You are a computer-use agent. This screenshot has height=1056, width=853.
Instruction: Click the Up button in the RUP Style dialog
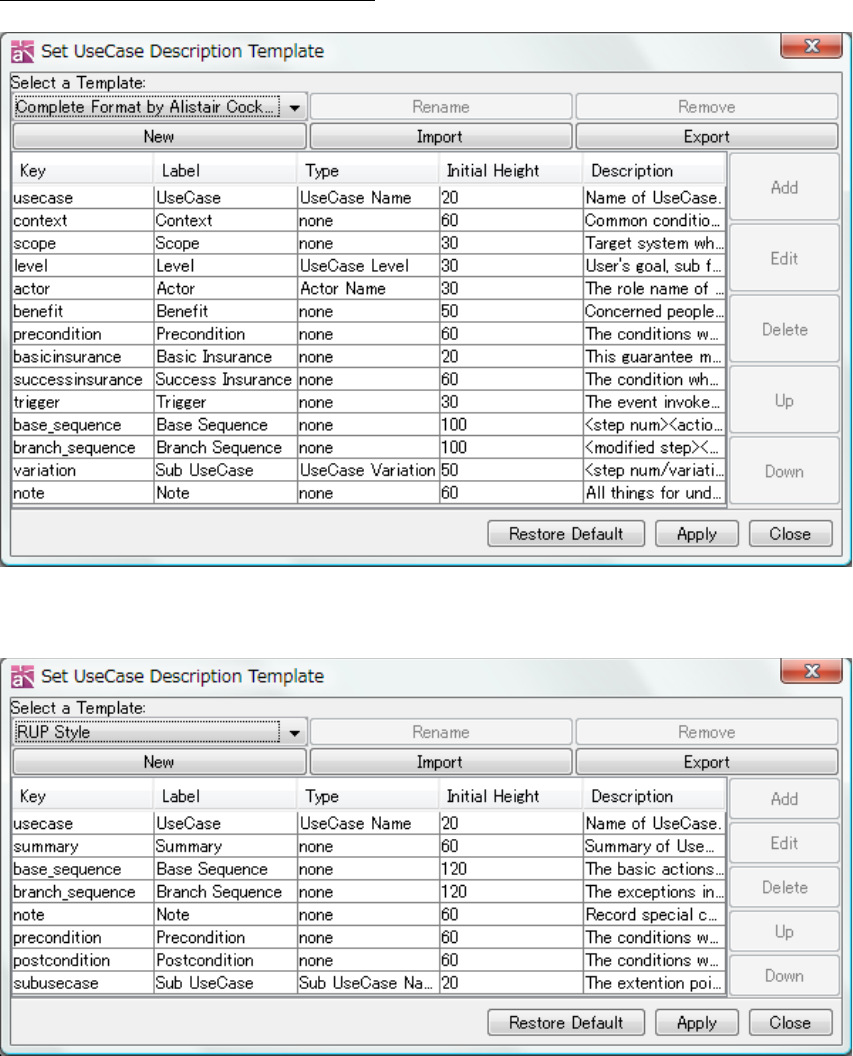click(784, 931)
